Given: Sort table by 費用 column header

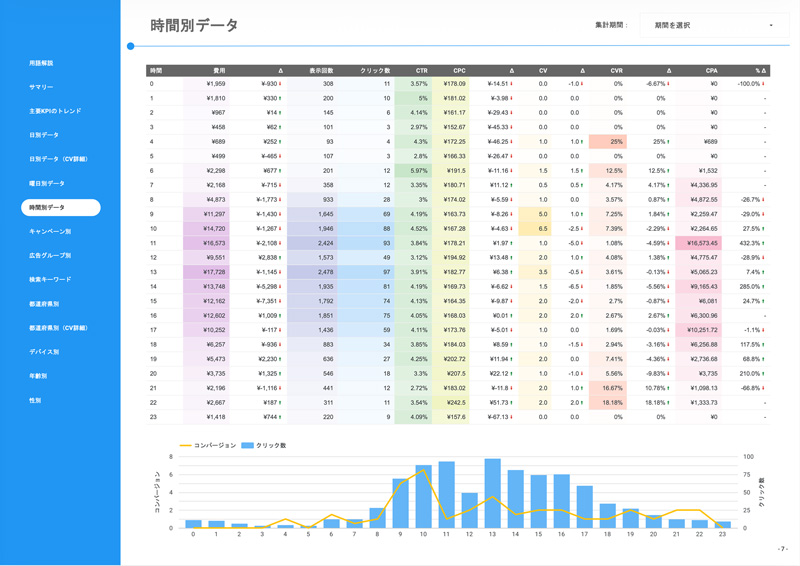Looking at the screenshot, I should coord(219,71).
